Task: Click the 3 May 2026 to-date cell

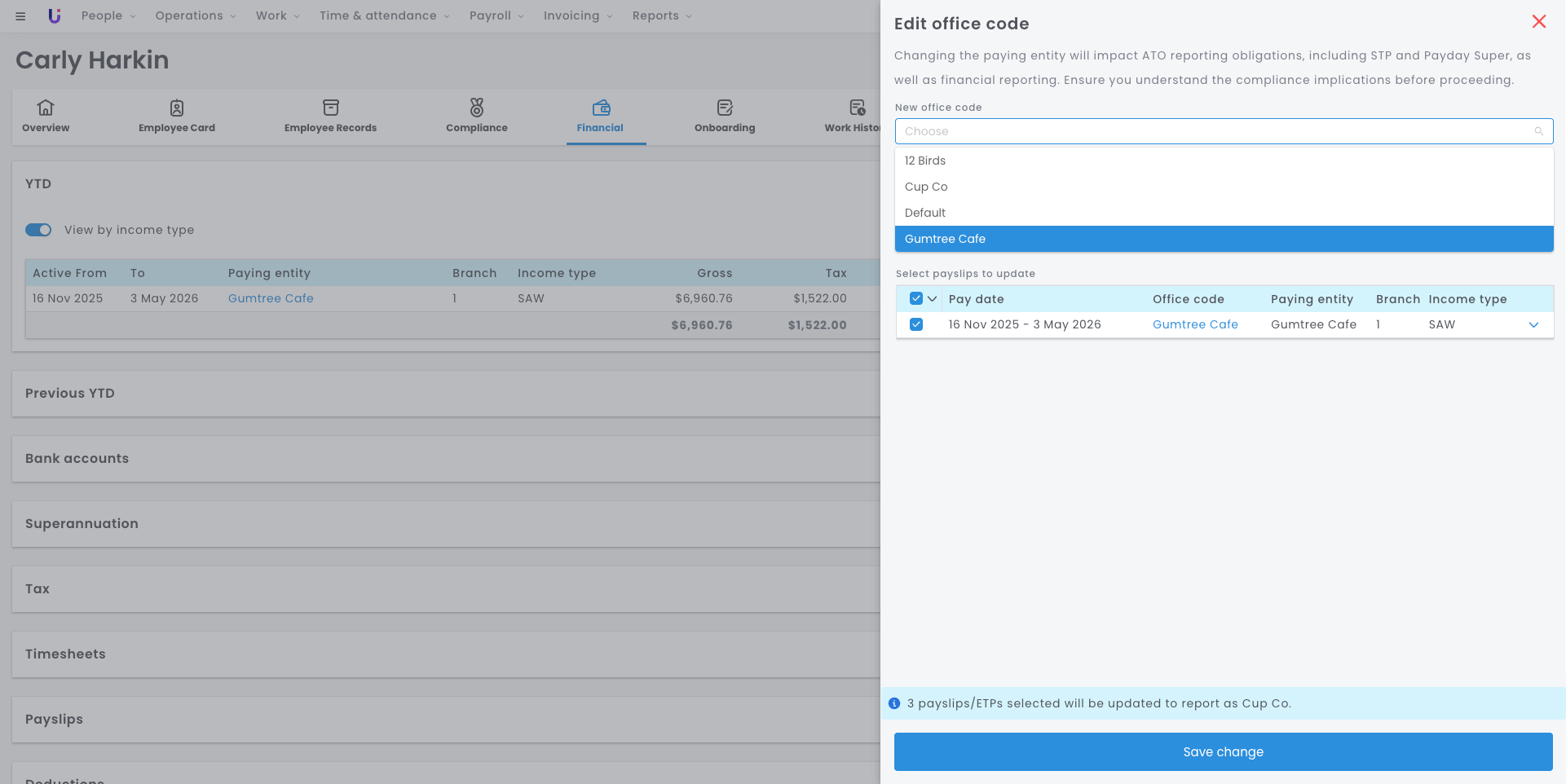Action: [x=165, y=298]
